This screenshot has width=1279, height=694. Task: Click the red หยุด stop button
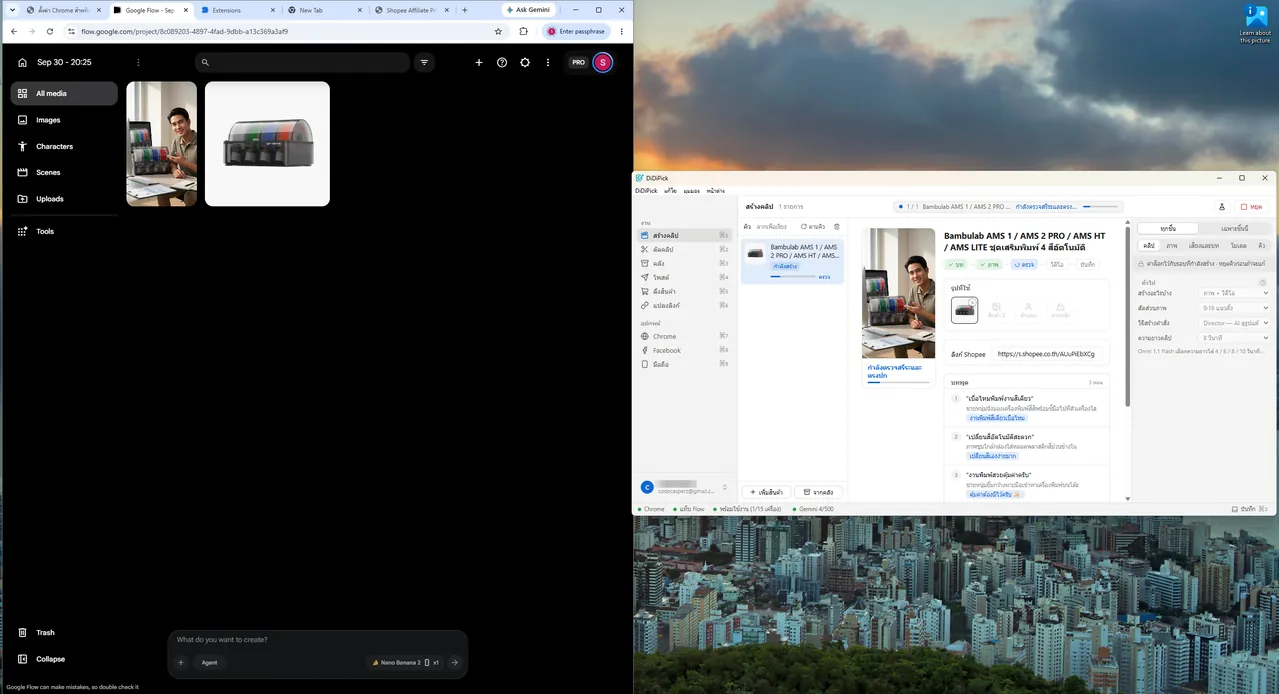(1251, 207)
